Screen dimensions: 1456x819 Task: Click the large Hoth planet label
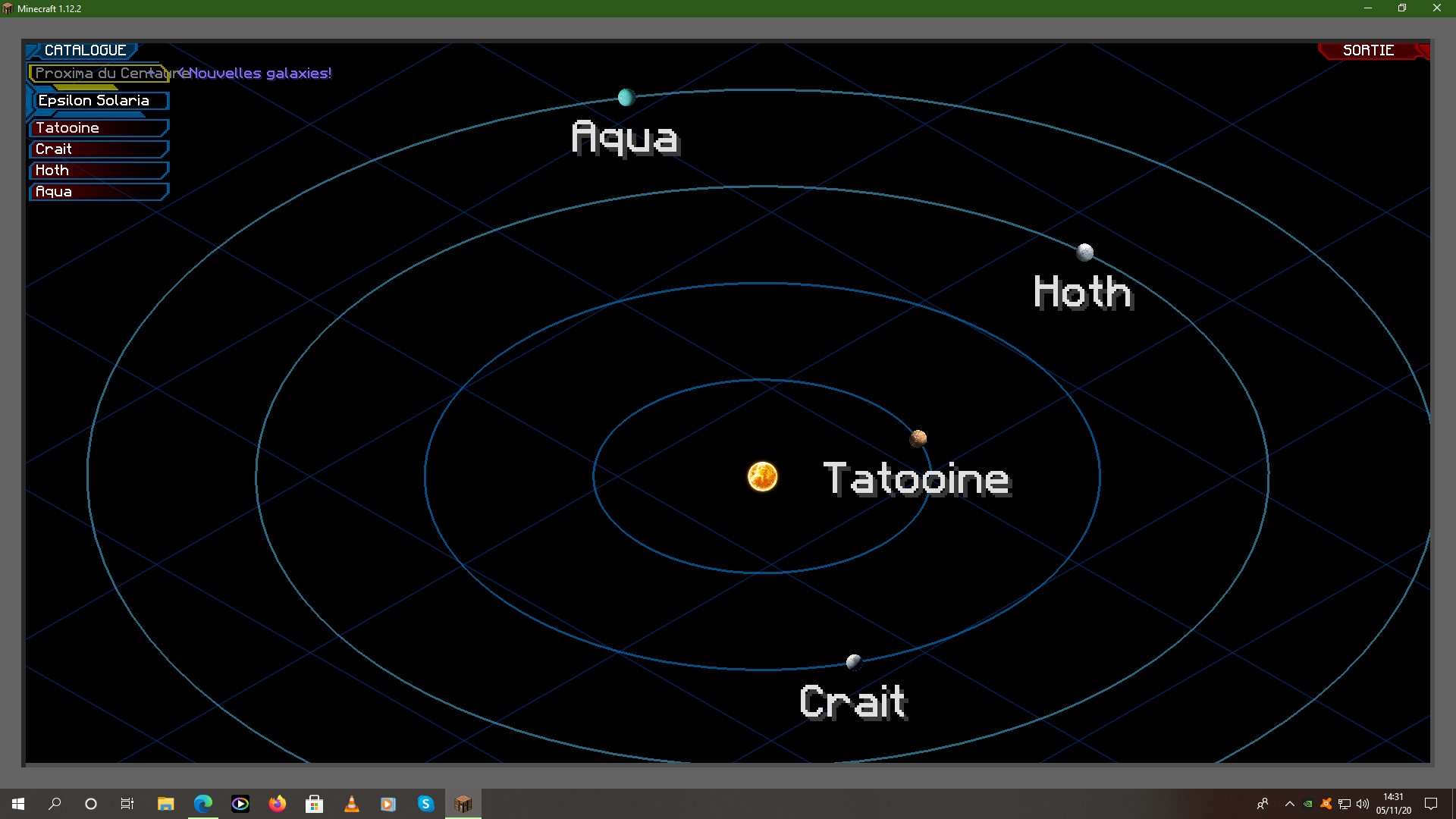click(x=1084, y=292)
